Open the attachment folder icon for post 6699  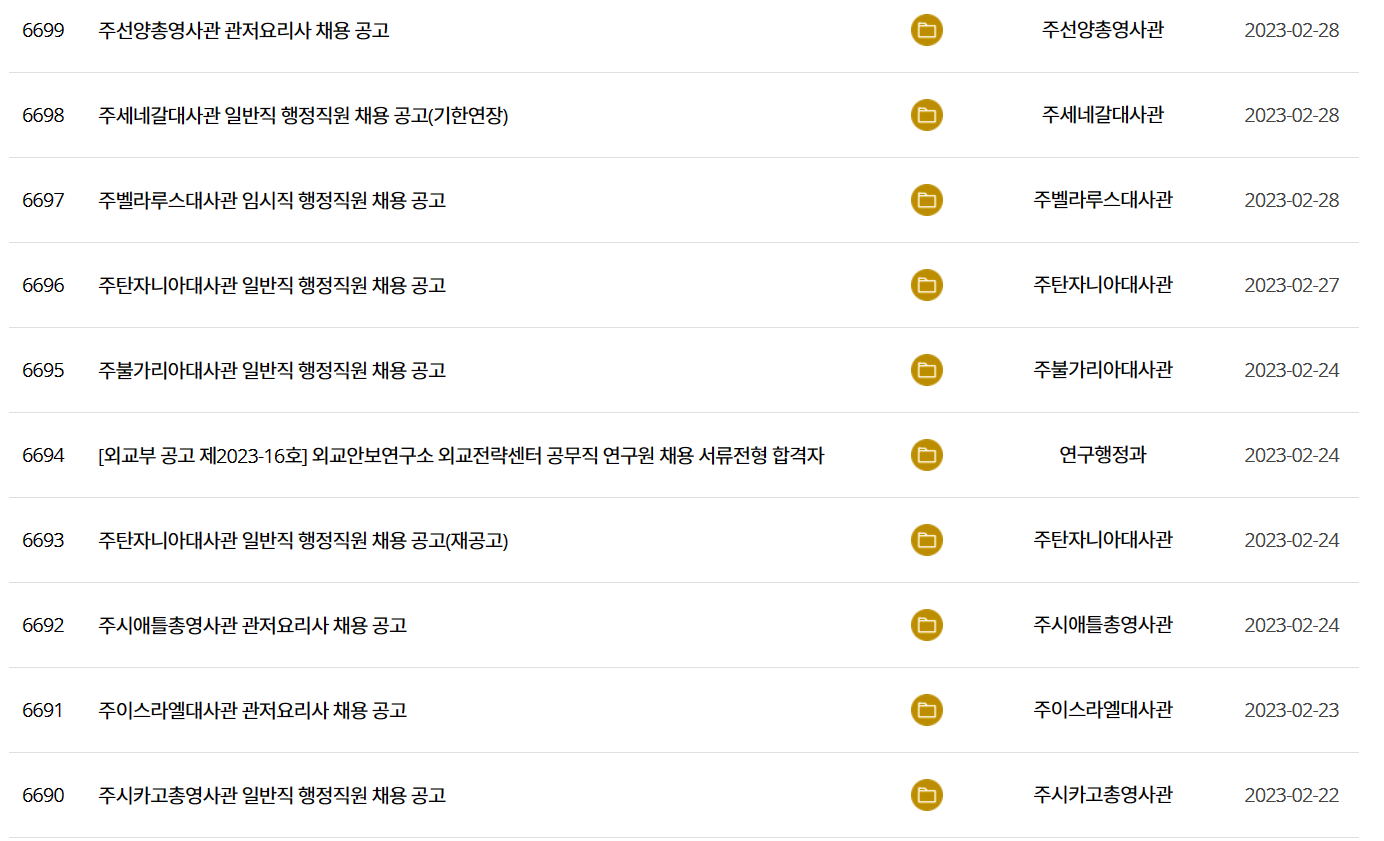(x=926, y=30)
